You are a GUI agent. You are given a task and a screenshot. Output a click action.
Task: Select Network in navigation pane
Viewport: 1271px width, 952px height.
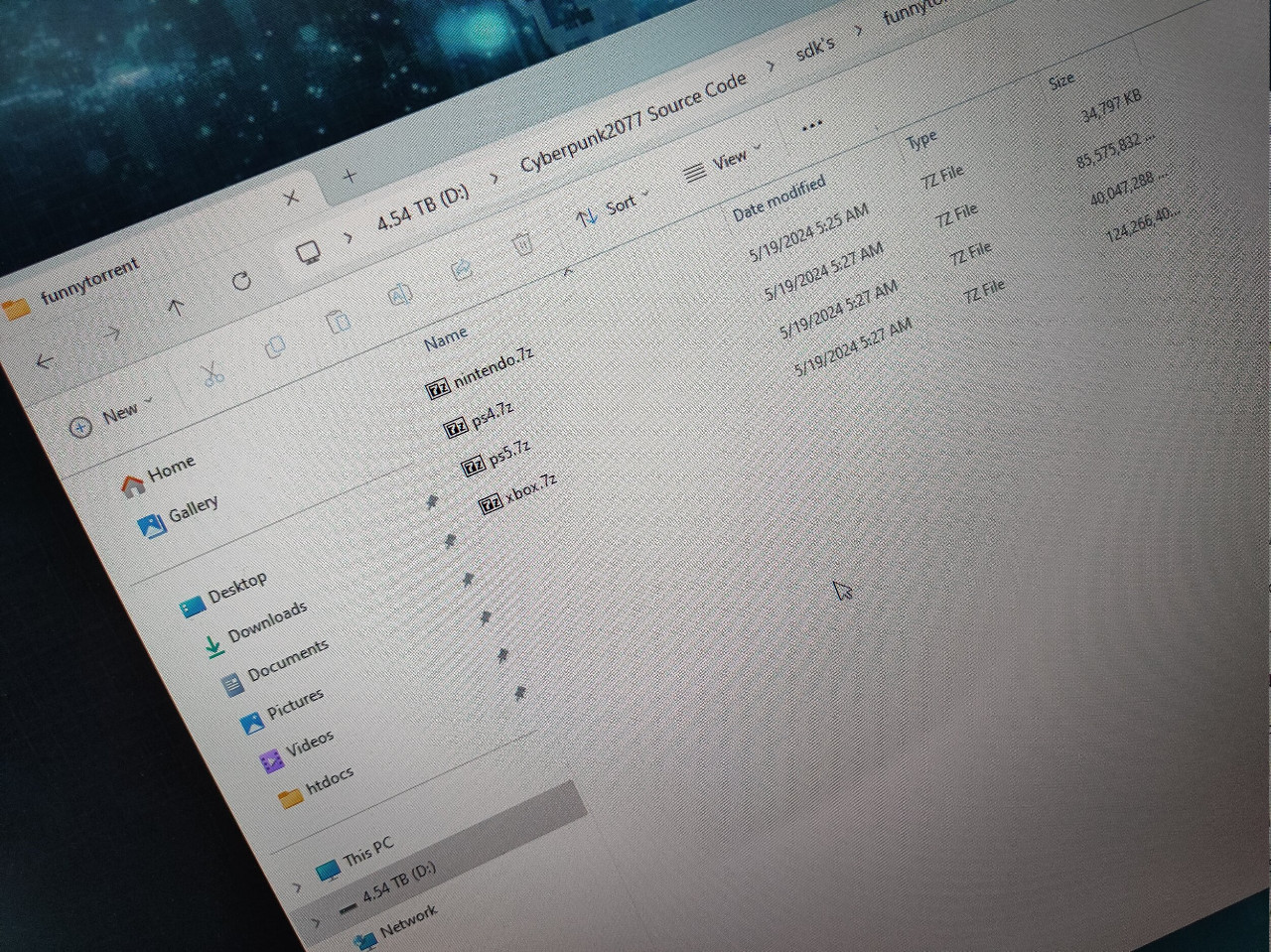(395, 927)
